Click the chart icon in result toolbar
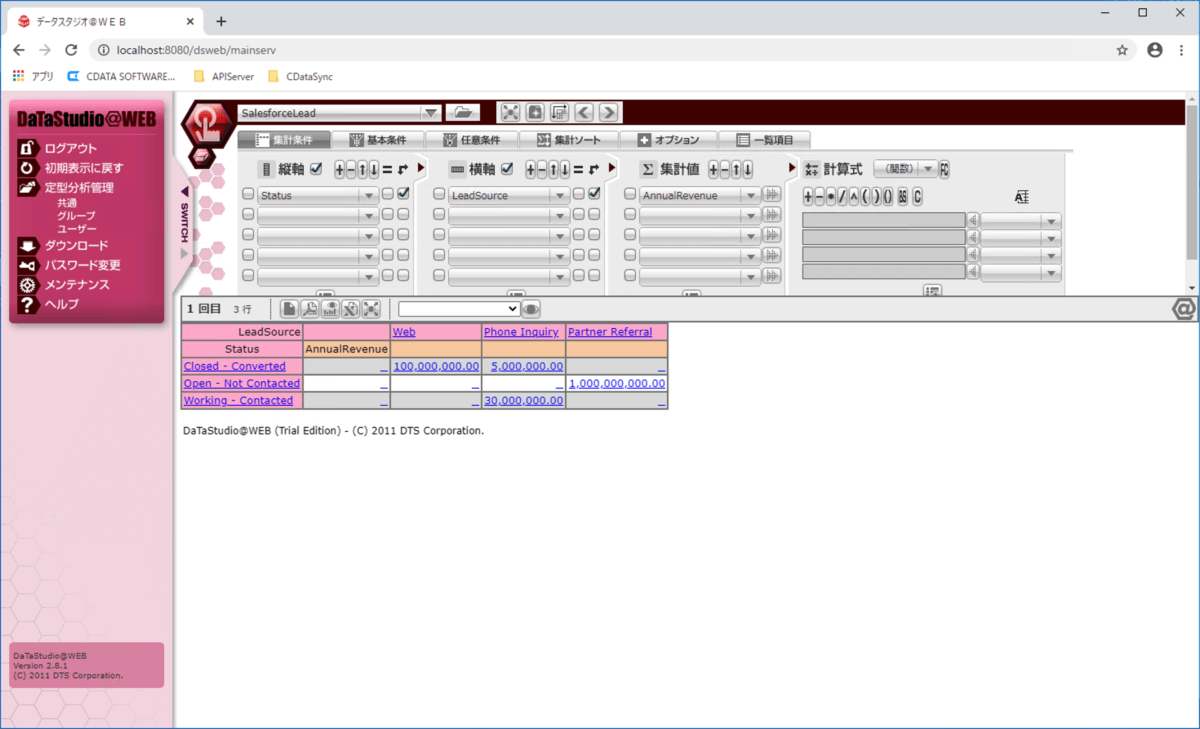Viewport: 1200px width, 729px height. coord(330,309)
